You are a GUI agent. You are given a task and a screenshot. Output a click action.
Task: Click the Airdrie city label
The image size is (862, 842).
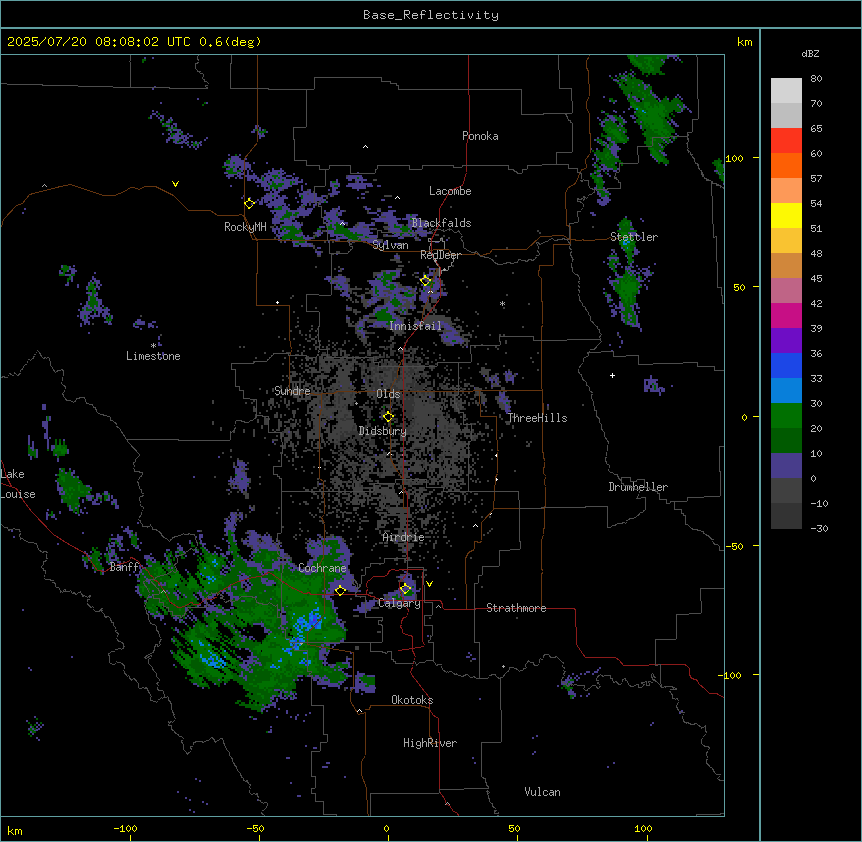404,537
